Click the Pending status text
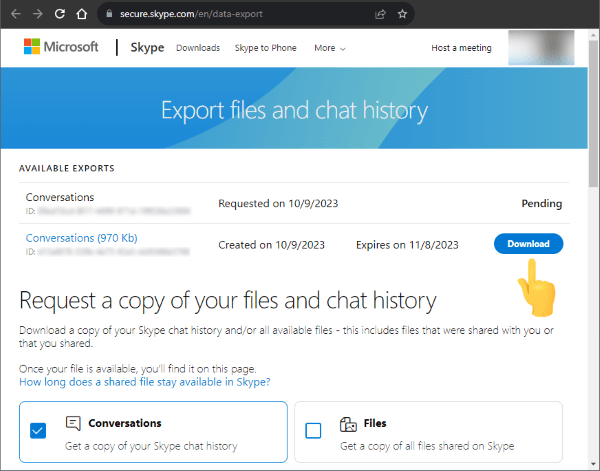The image size is (600, 471). (x=541, y=204)
